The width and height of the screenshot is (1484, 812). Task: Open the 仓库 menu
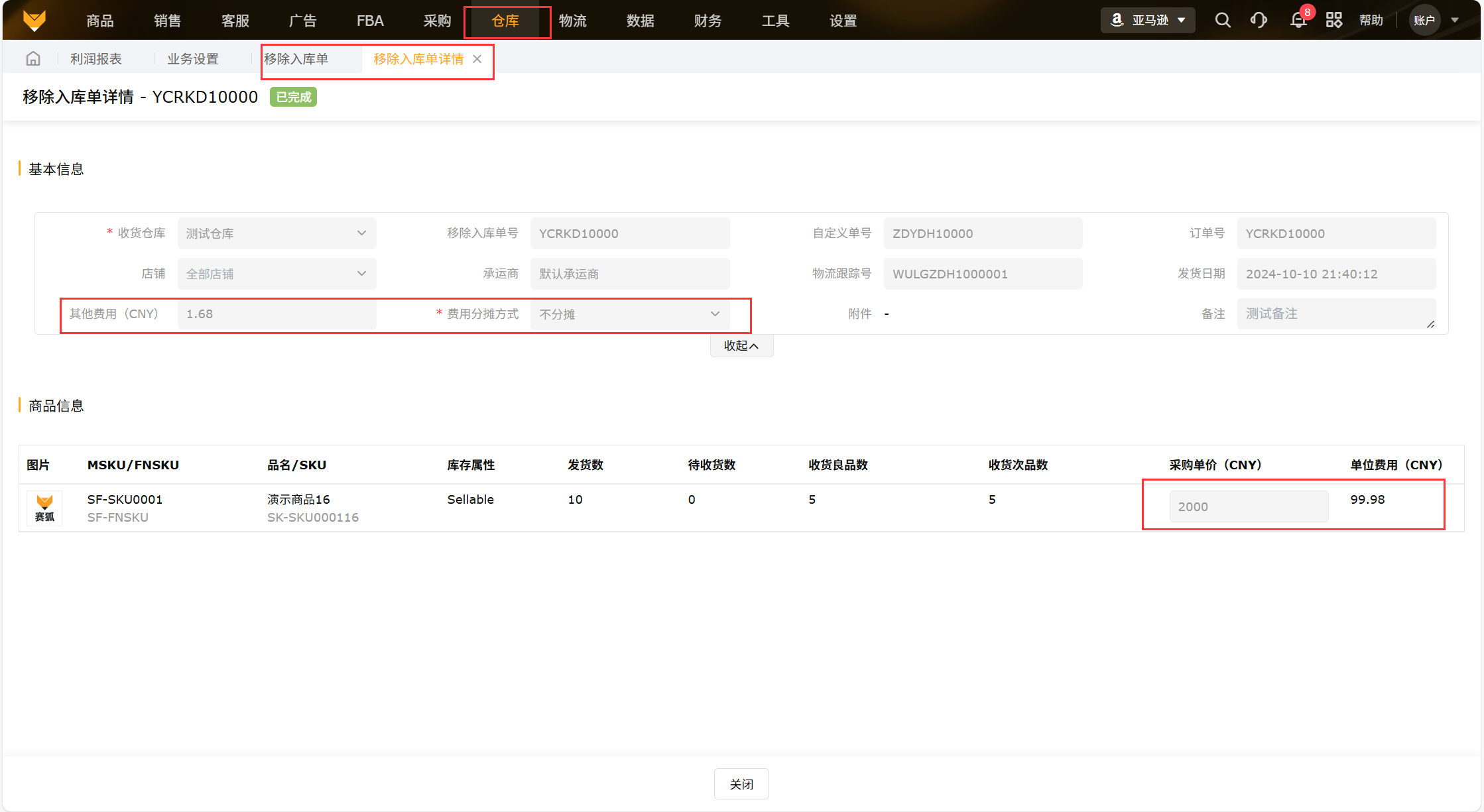point(505,21)
